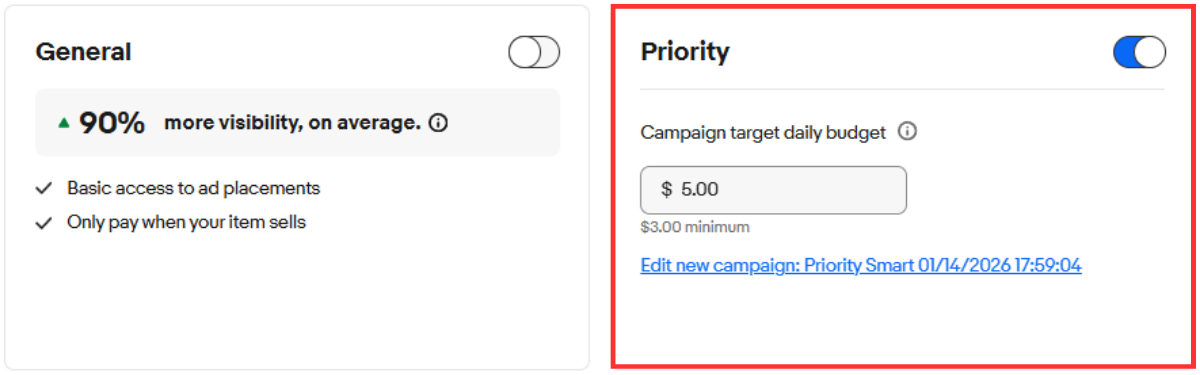Click Only pay when your item sells text

pos(186,222)
